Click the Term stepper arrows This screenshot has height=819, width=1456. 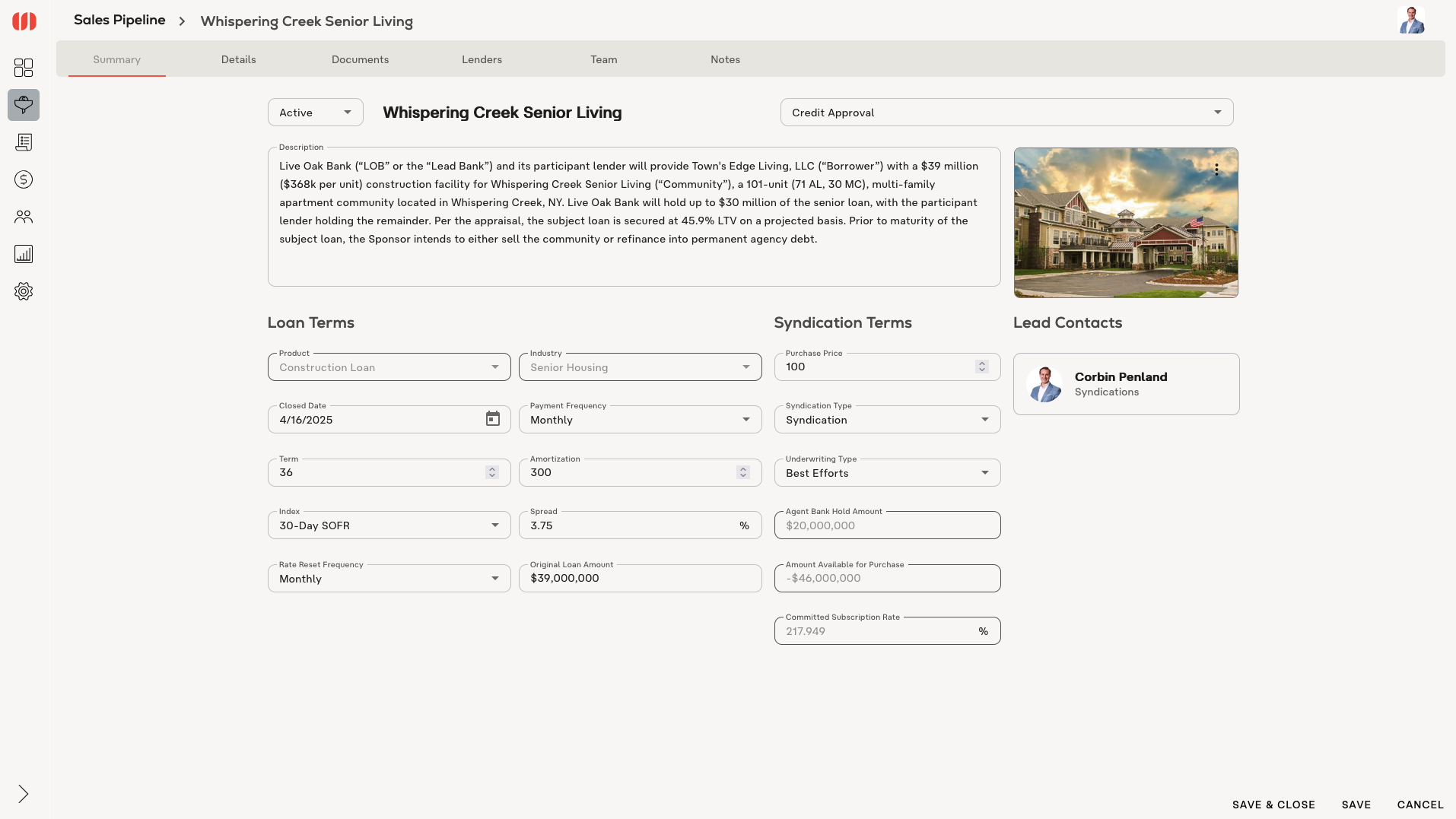(492, 472)
